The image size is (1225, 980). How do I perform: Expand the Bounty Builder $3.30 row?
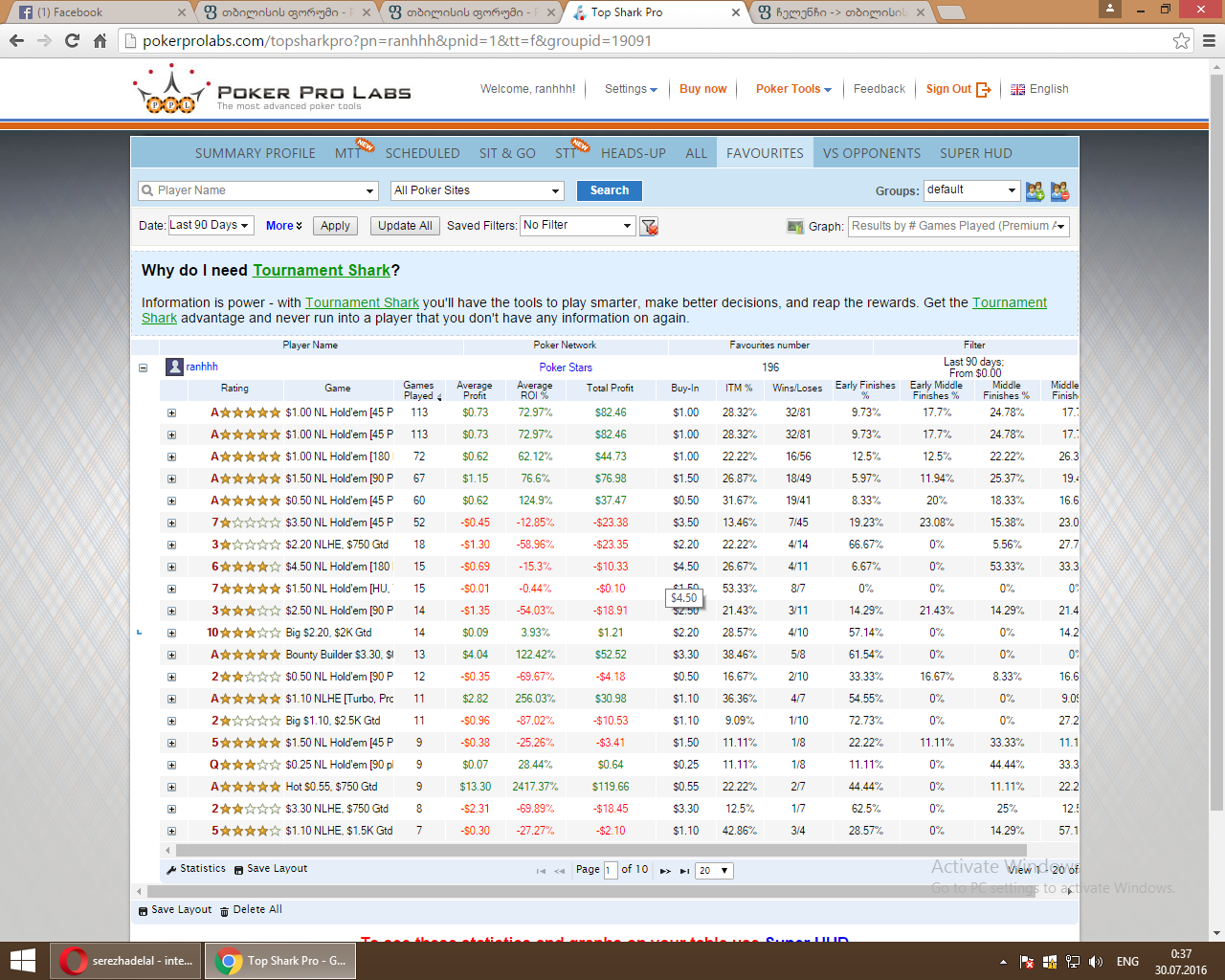[x=171, y=656]
